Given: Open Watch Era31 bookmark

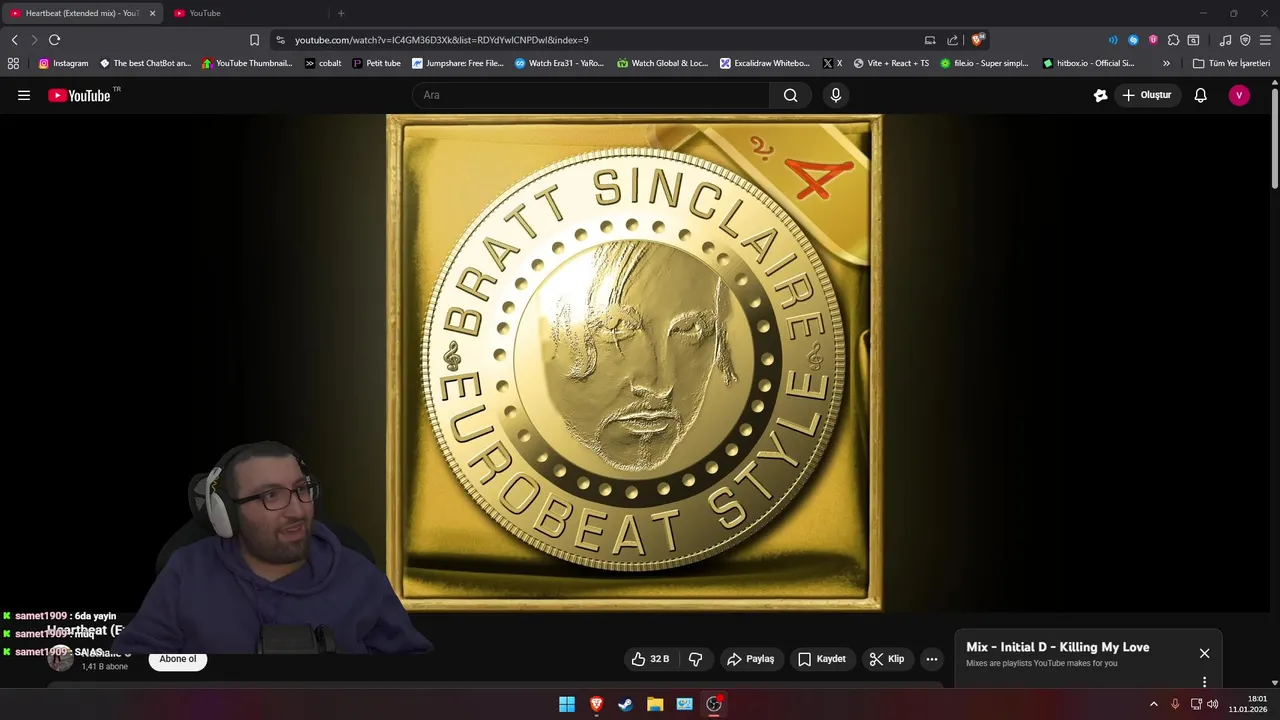Looking at the screenshot, I should [x=560, y=63].
